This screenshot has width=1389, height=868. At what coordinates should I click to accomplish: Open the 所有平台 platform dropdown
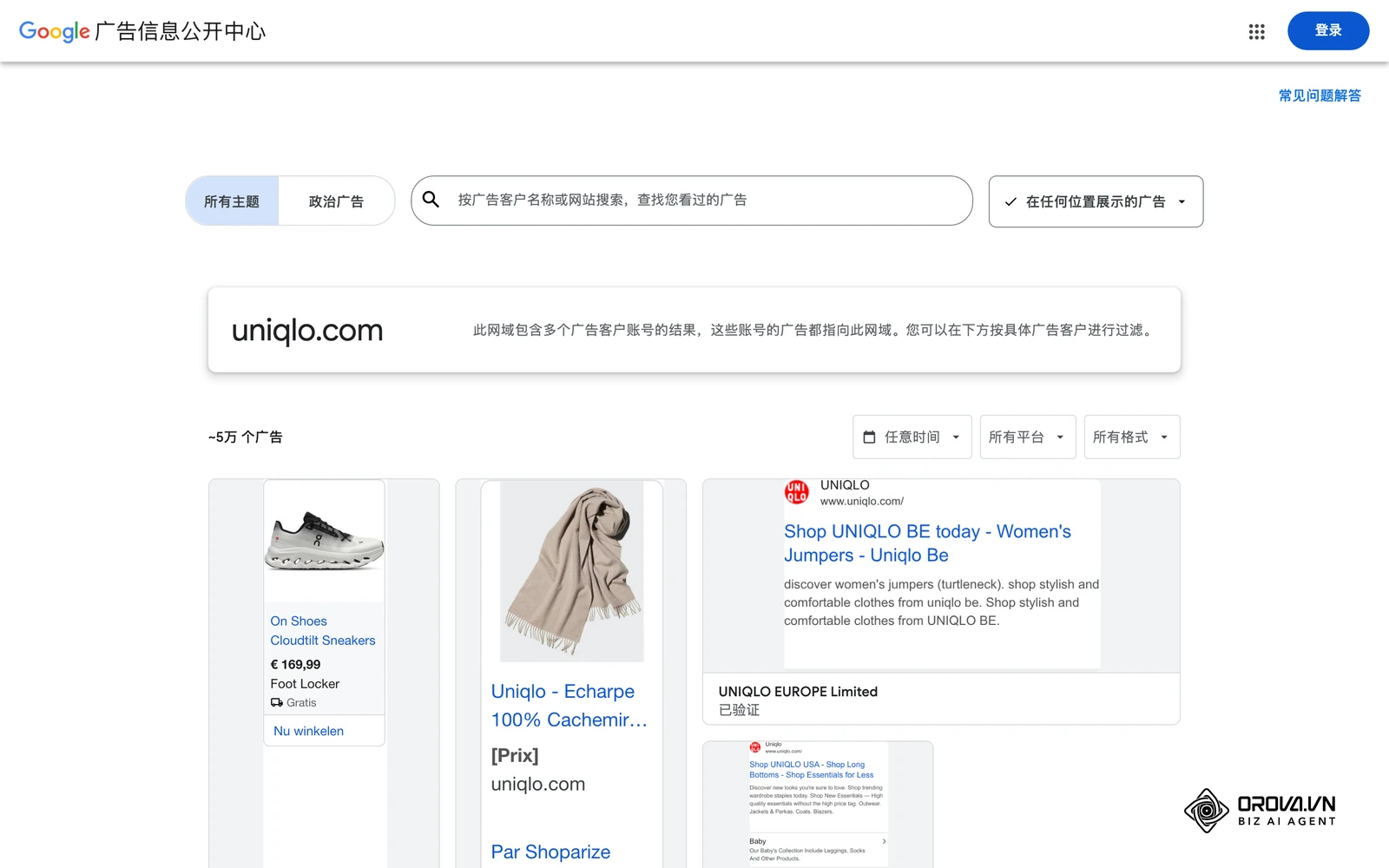click(1028, 437)
